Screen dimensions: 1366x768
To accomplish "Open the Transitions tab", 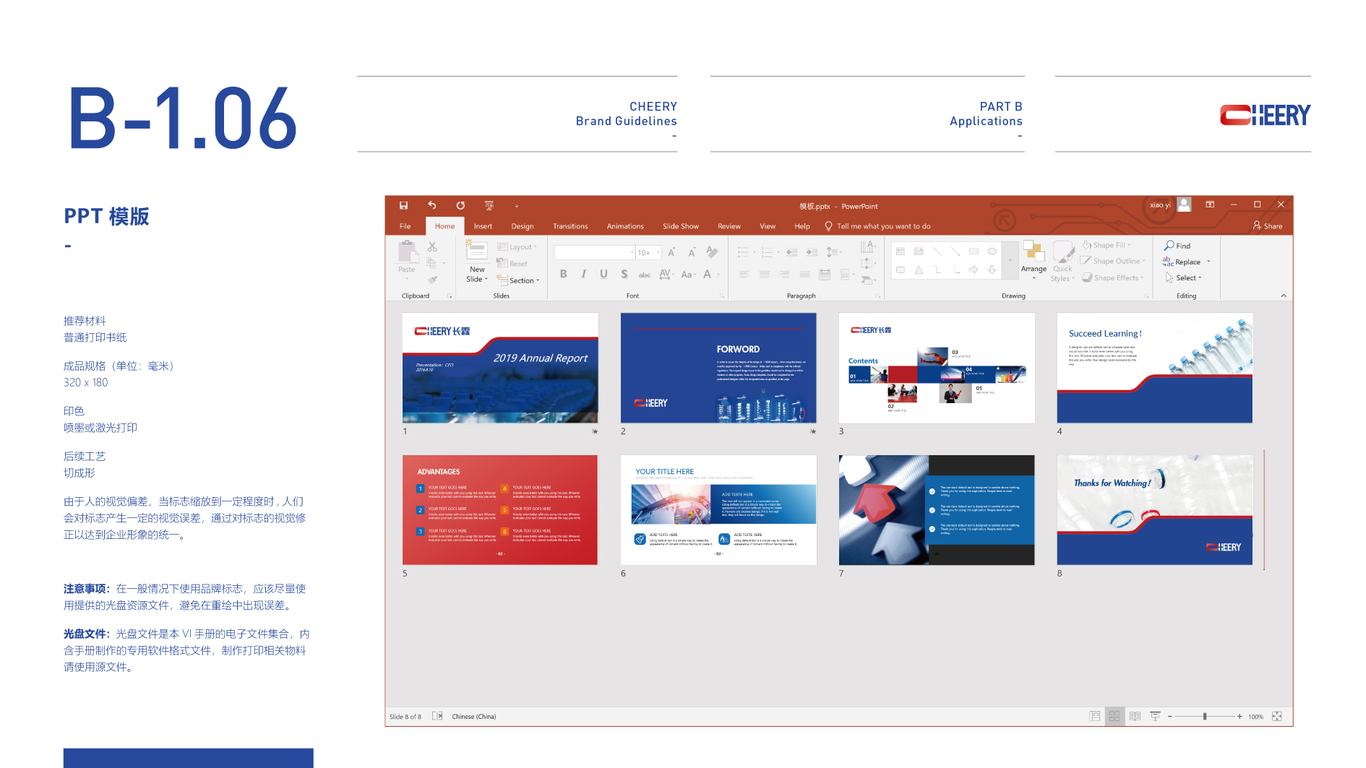I will [x=570, y=226].
